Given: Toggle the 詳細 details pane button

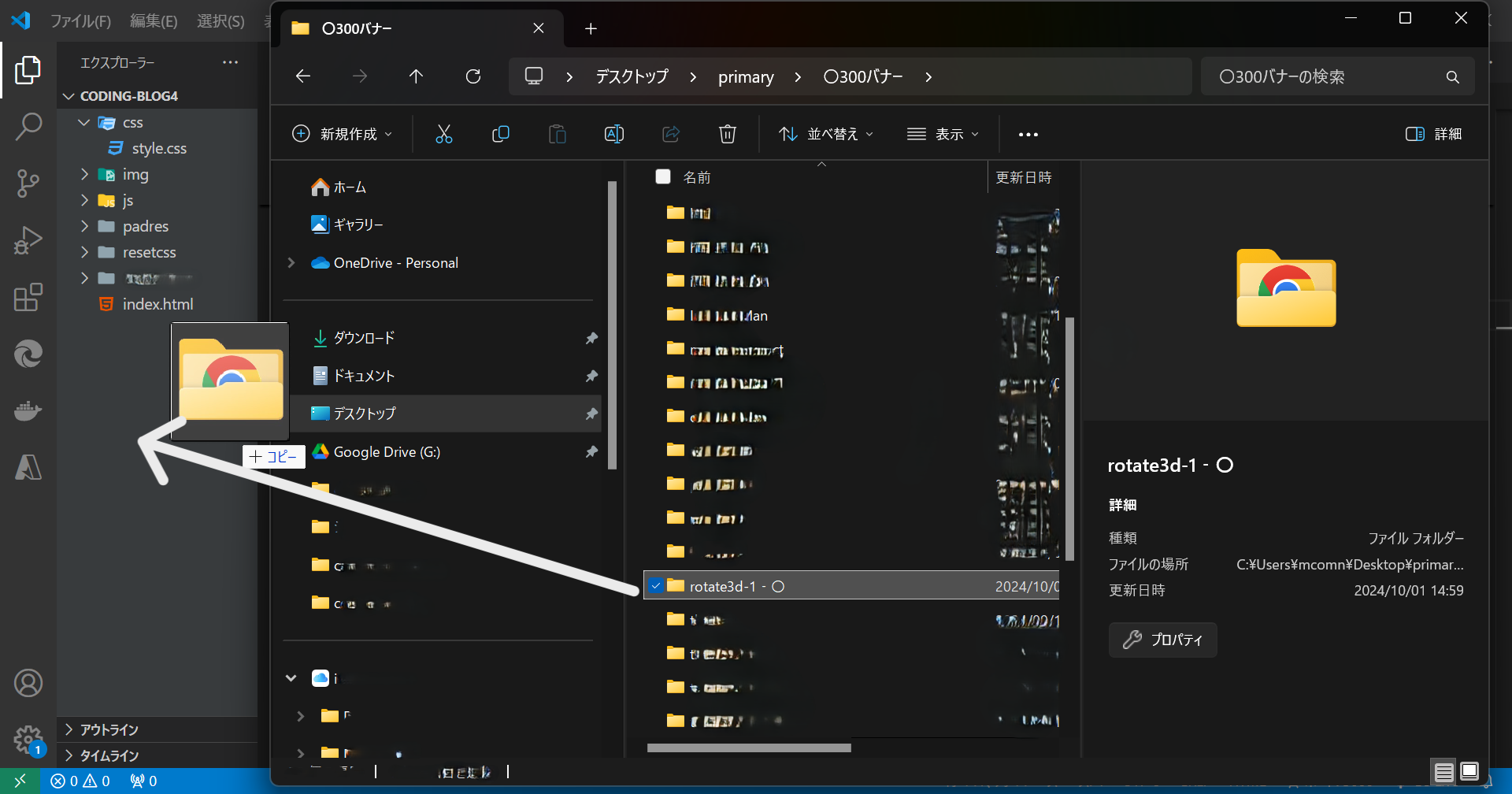Looking at the screenshot, I should tap(1433, 134).
